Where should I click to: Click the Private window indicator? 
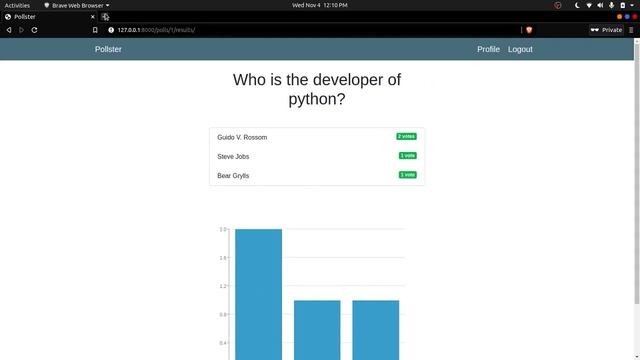coord(606,30)
